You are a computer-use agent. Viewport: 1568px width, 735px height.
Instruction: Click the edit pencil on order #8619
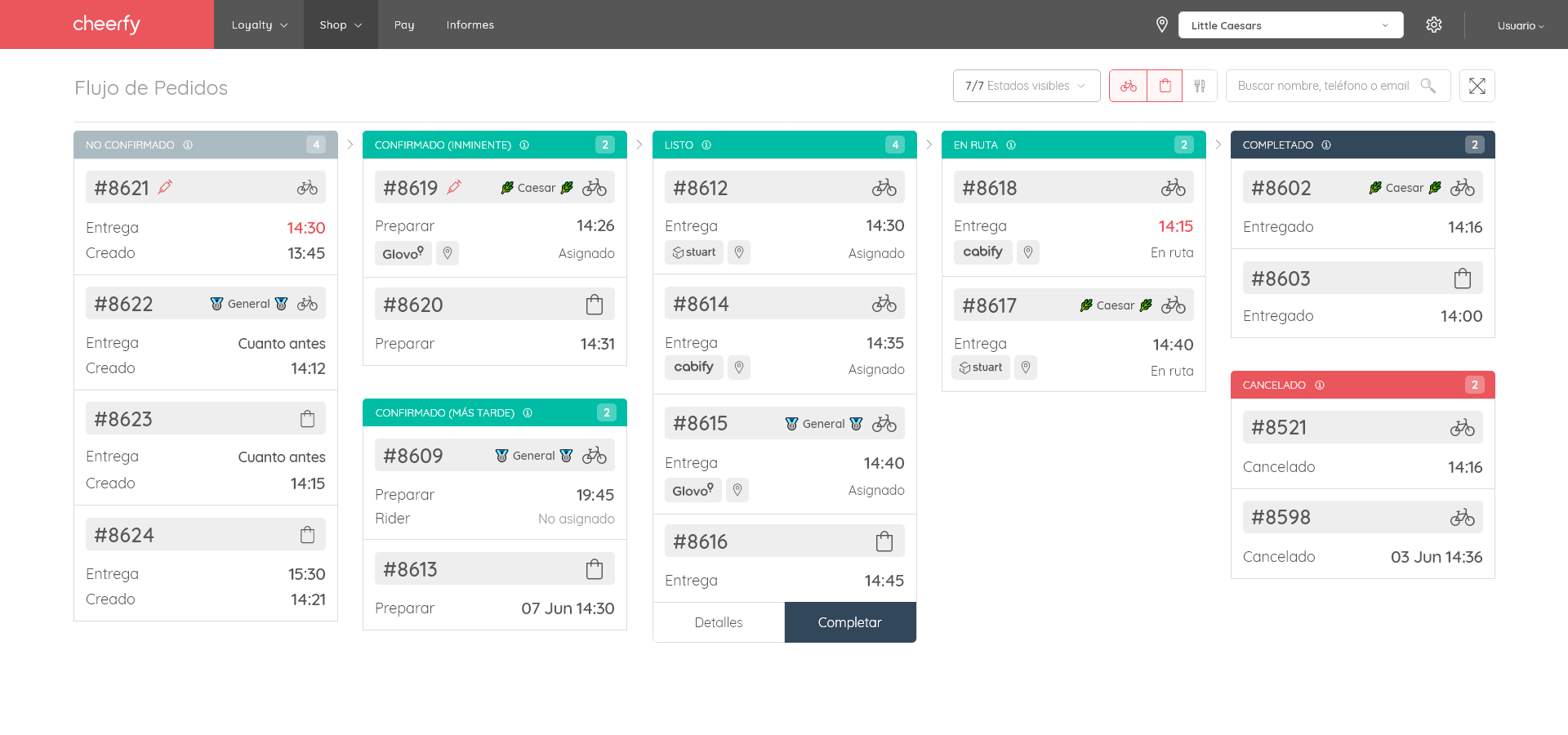(x=454, y=187)
